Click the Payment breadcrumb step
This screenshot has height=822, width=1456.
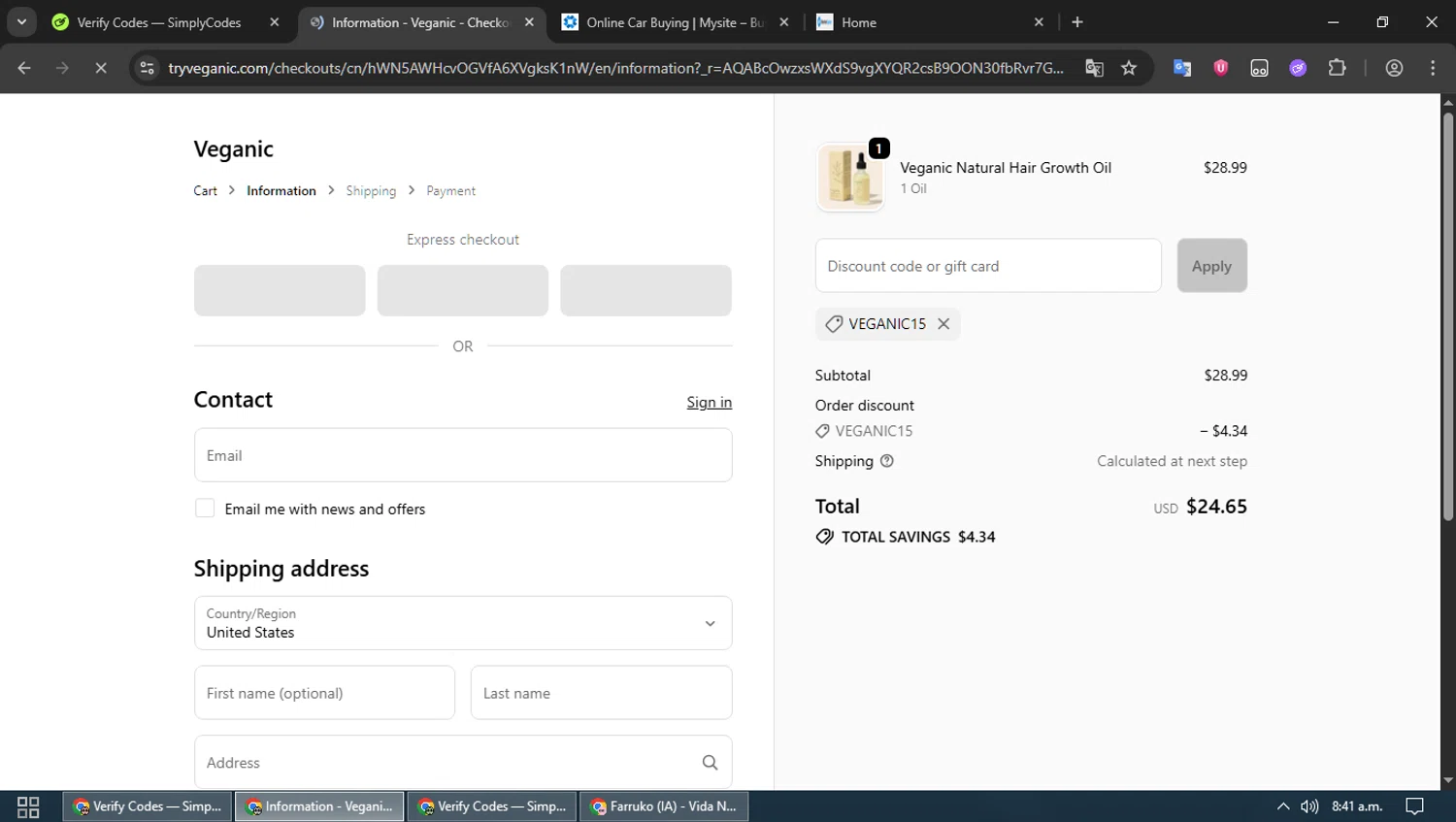(x=450, y=191)
